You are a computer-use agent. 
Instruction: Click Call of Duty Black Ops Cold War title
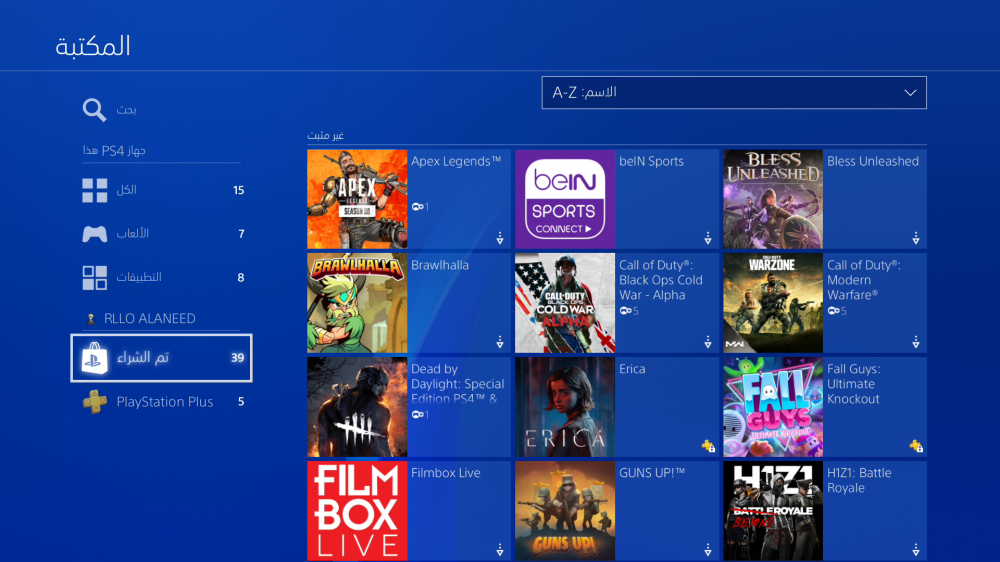point(661,280)
